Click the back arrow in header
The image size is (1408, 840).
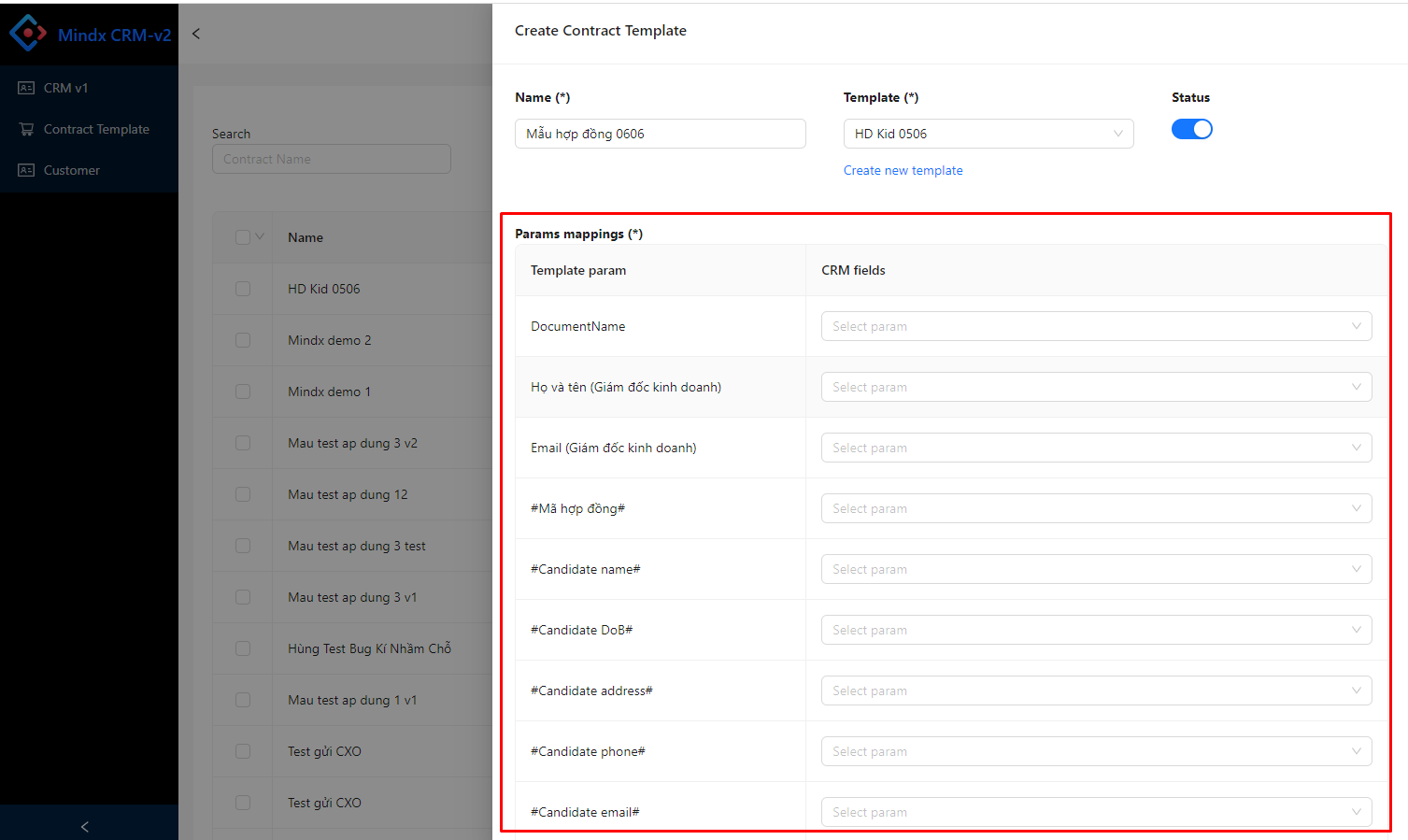click(x=196, y=34)
